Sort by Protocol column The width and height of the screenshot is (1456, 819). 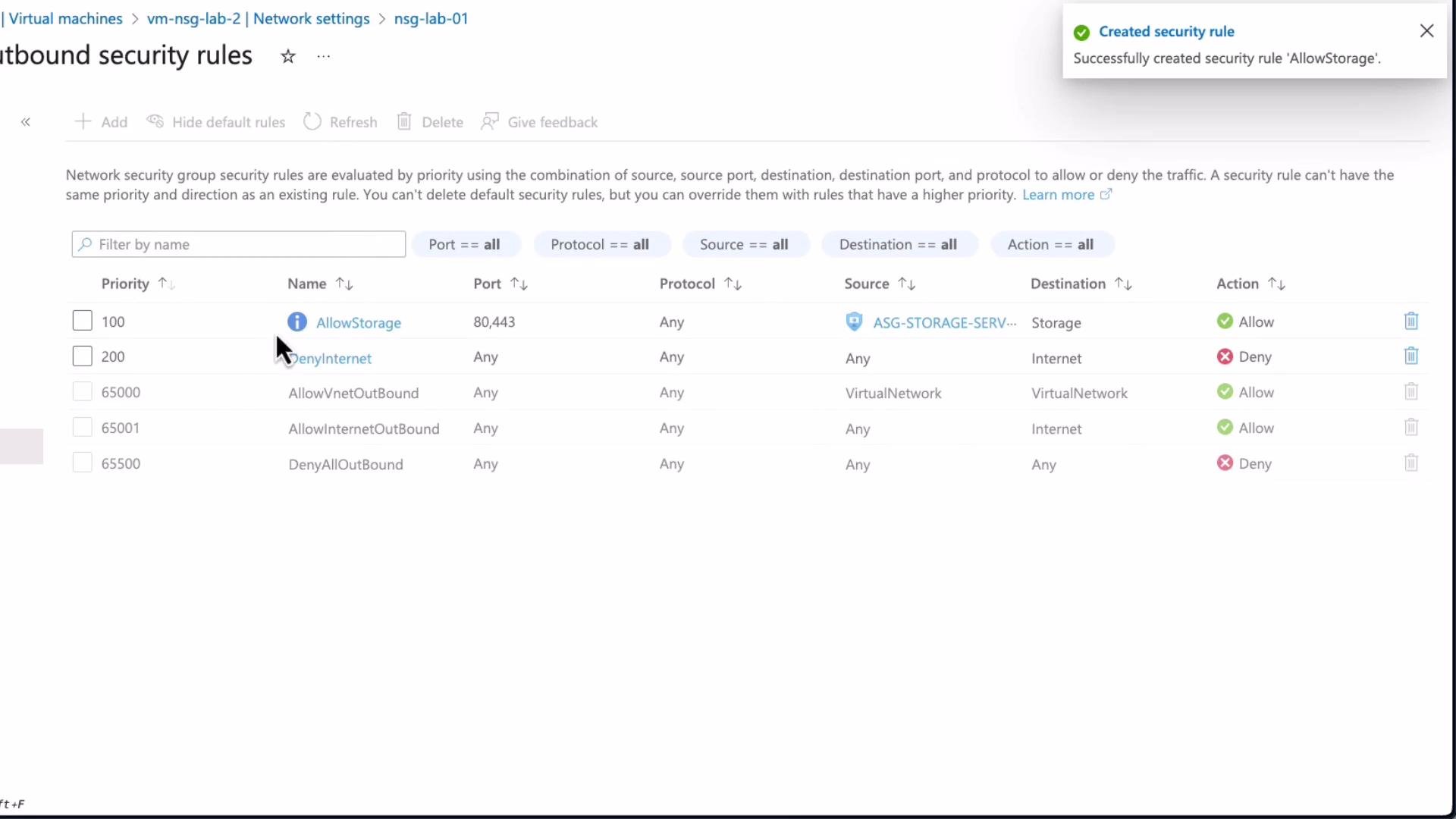coord(700,284)
